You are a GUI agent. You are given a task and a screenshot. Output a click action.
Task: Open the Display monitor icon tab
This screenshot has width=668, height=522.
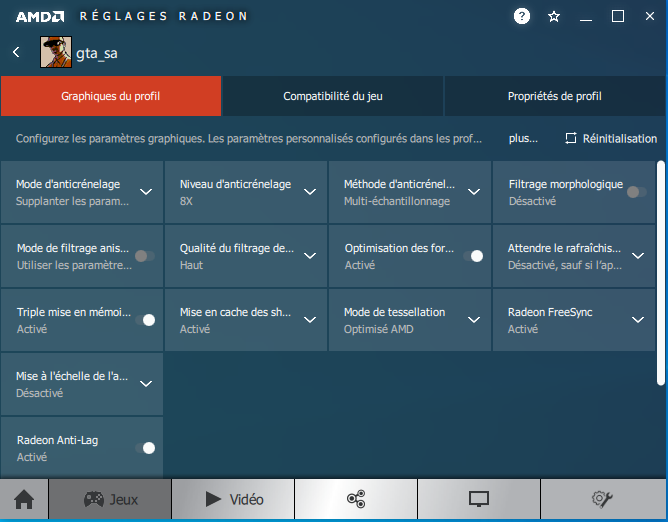tap(479, 499)
